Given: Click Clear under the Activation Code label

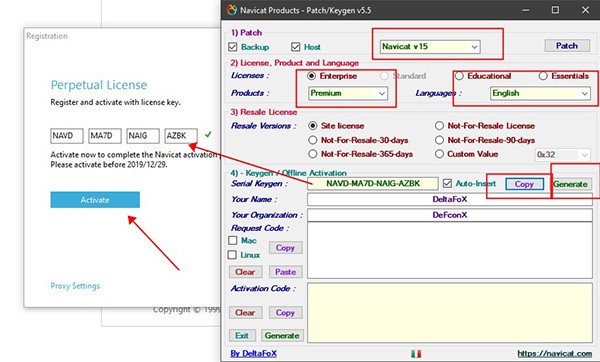Looking at the screenshot, I should (245, 313).
